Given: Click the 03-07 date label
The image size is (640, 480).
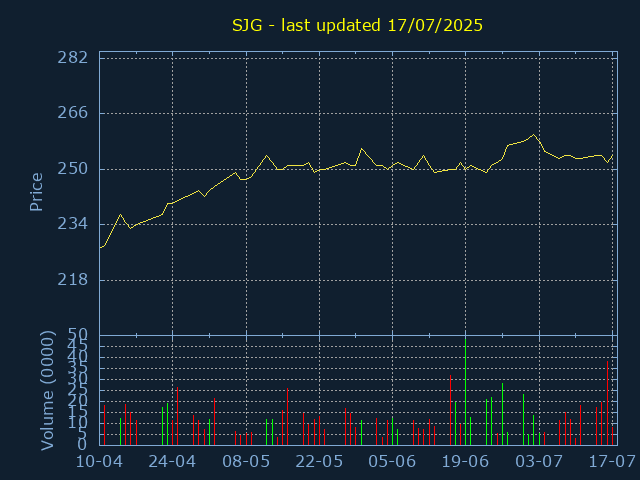Looking at the screenshot, I should click(x=539, y=462).
